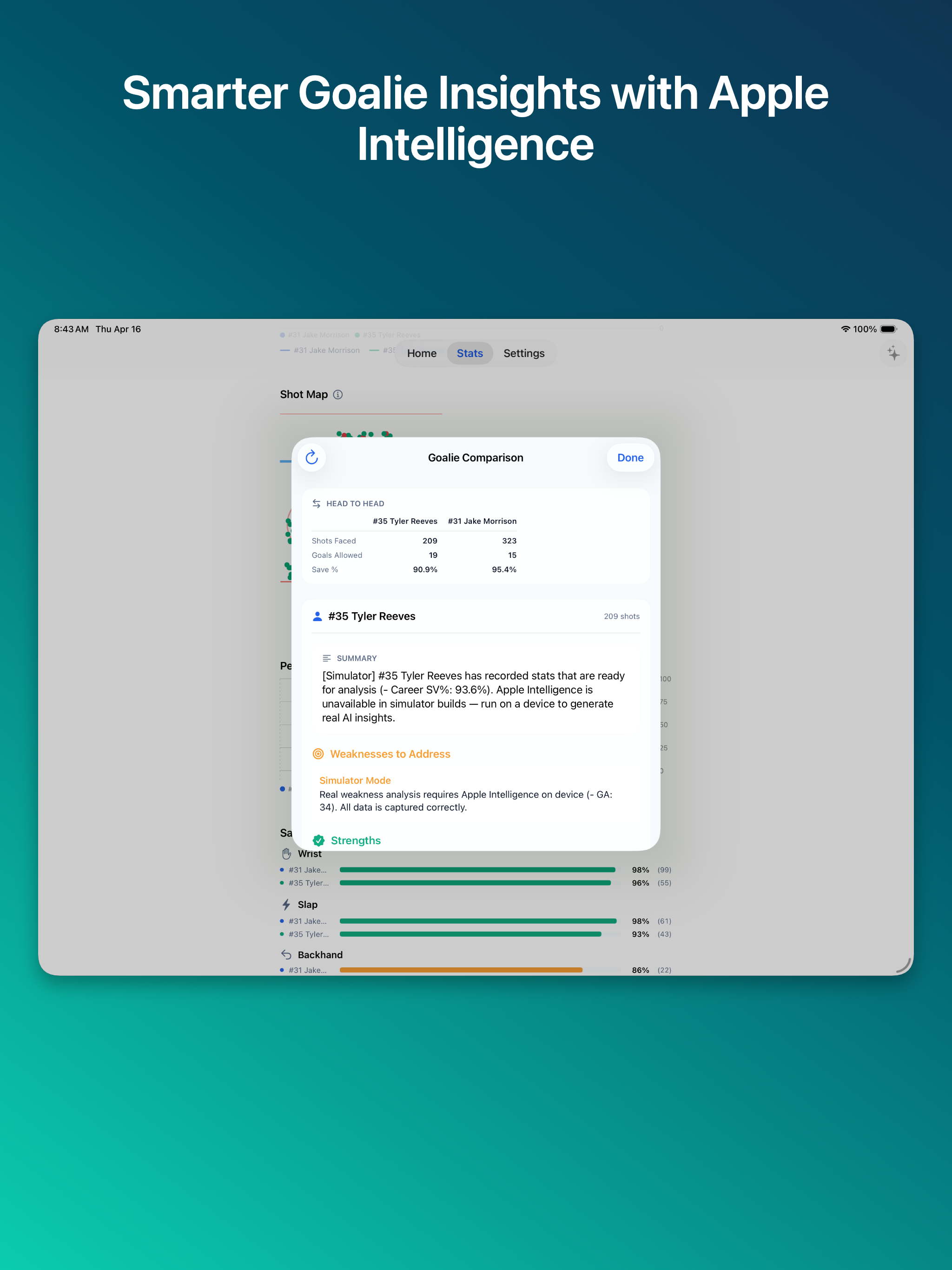Click the "#31 Jake..." label under Wrist

click(x=308, y=870)
